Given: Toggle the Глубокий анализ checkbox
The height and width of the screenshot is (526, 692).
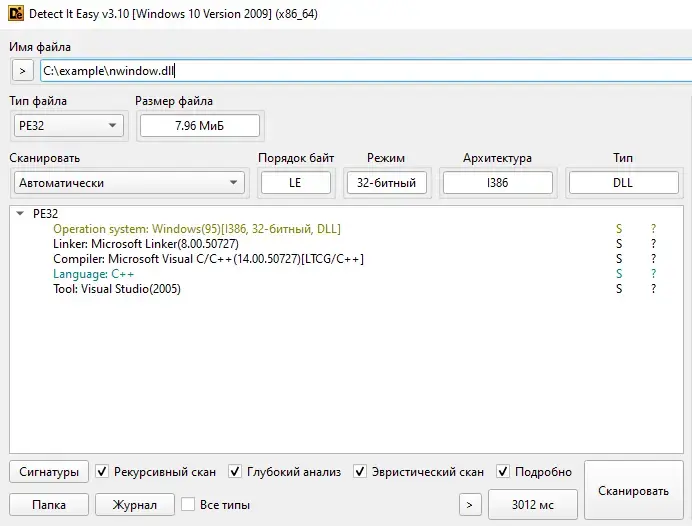Looking at the screenshot, I should [x=235, y=471].
